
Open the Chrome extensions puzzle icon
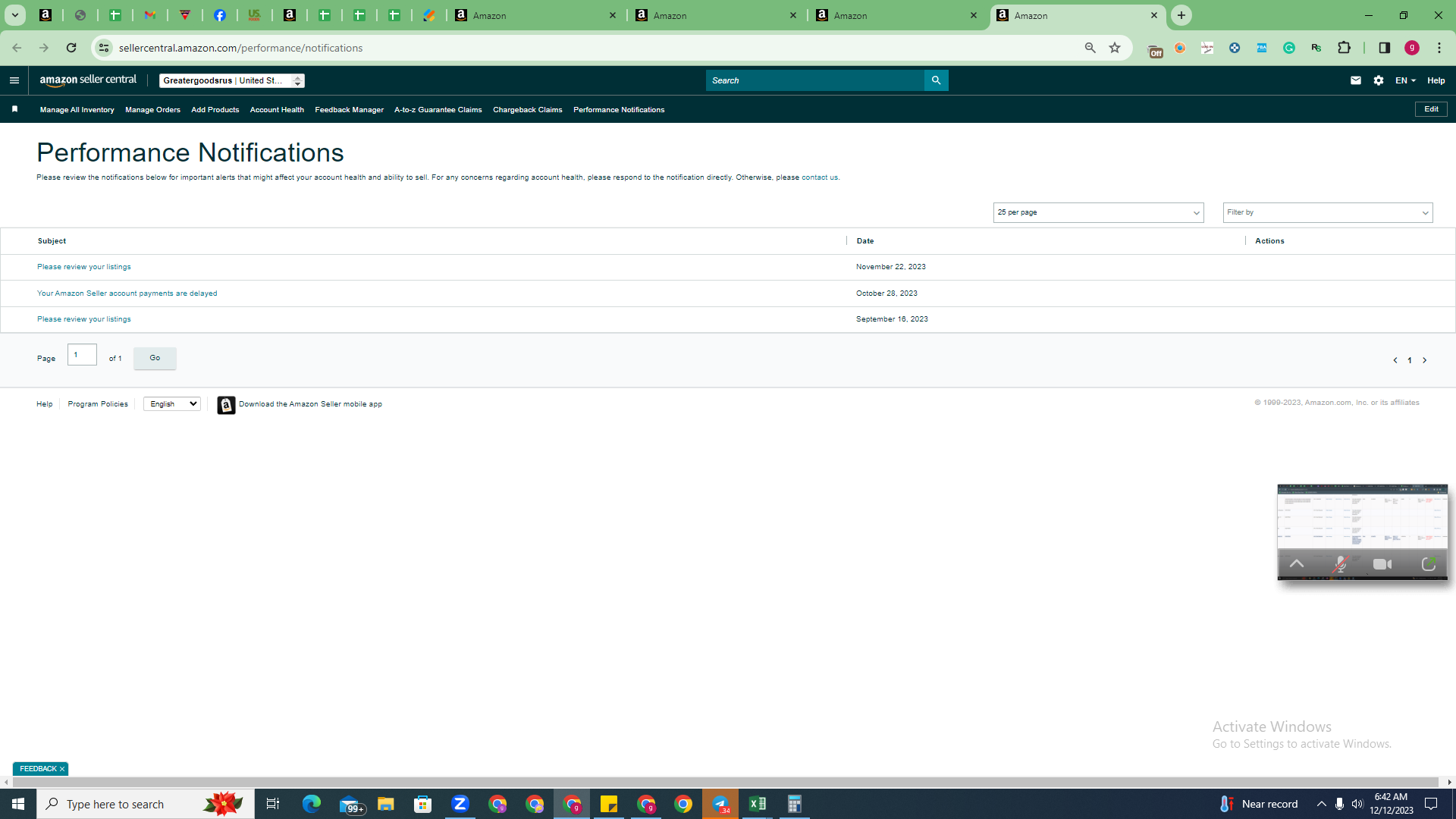pos(1345,48)
